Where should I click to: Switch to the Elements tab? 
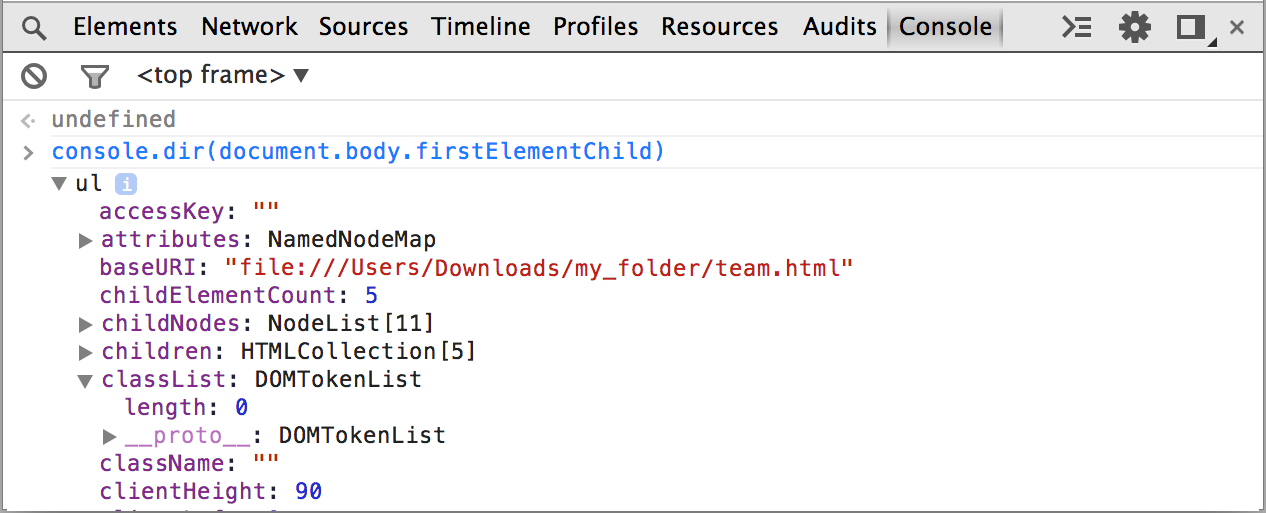125,27
